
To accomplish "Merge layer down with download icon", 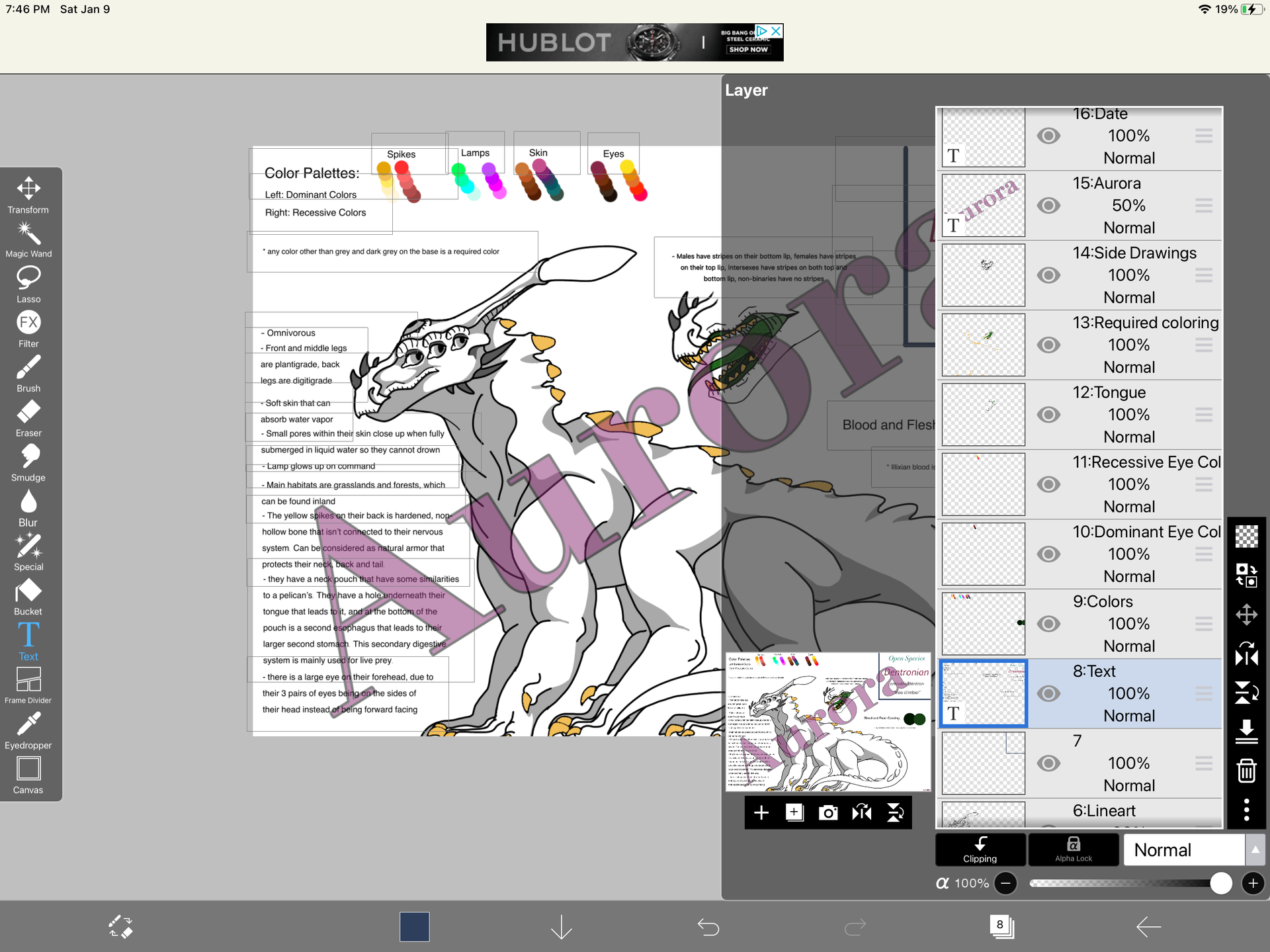I will (1247, 732).
